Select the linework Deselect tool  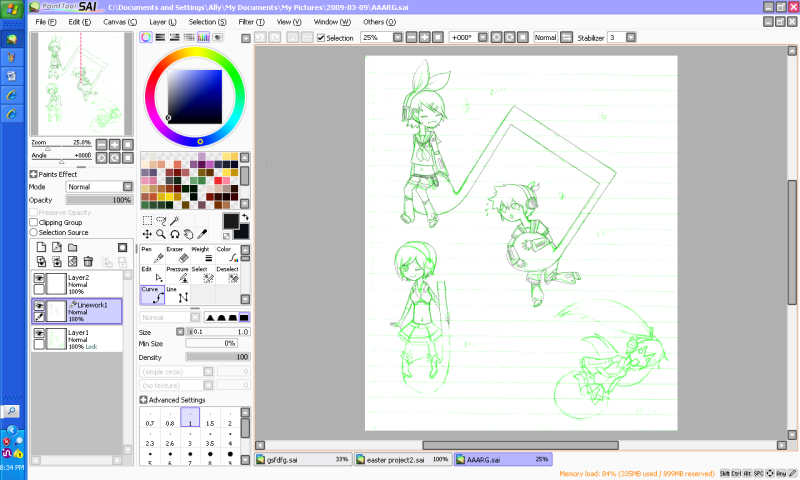(228, 274)
